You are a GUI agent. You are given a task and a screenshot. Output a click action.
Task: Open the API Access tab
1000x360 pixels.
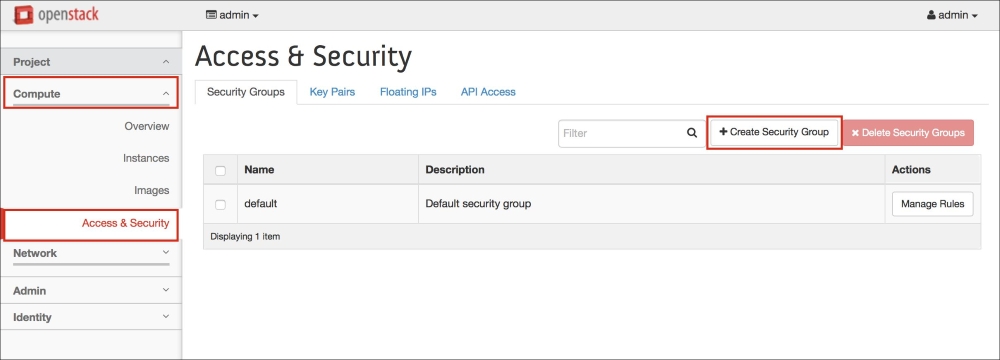[488, 92]
